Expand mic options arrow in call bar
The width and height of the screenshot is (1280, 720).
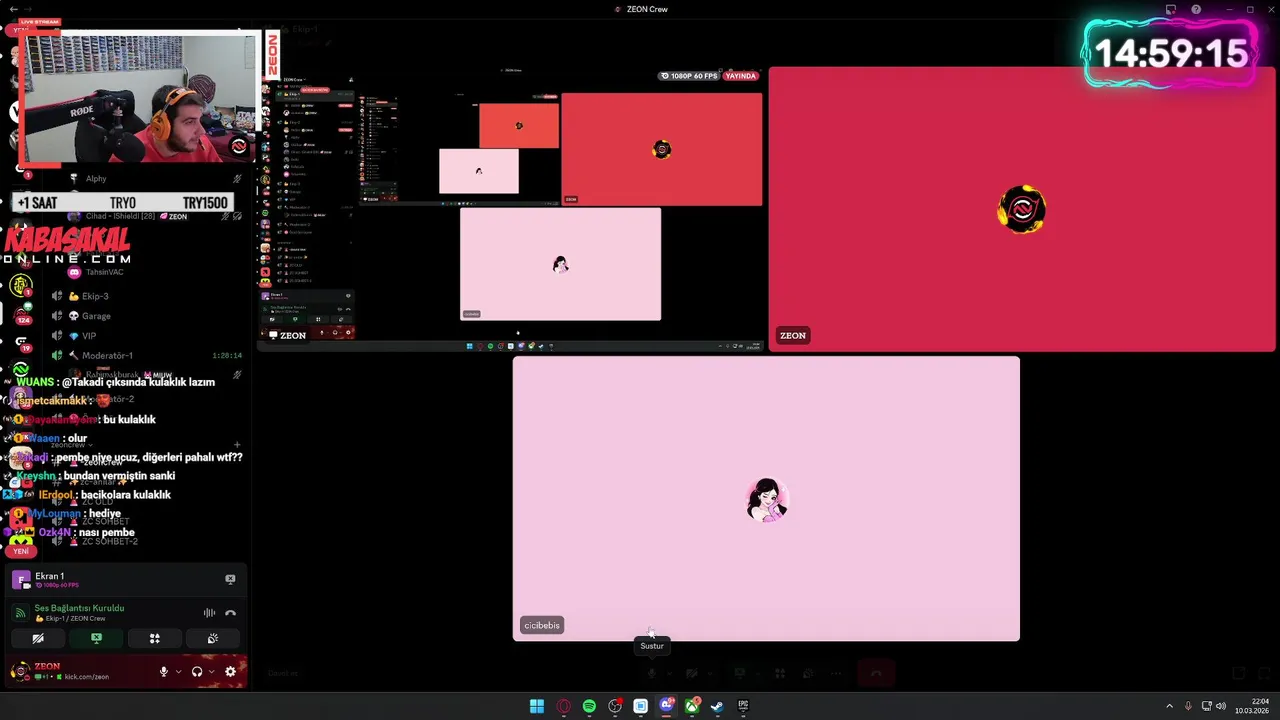point(668,673)
